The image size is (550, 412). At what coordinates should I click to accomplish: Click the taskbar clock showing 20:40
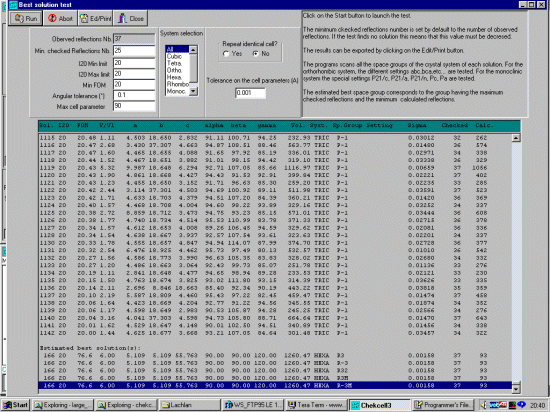coord(538,405)
